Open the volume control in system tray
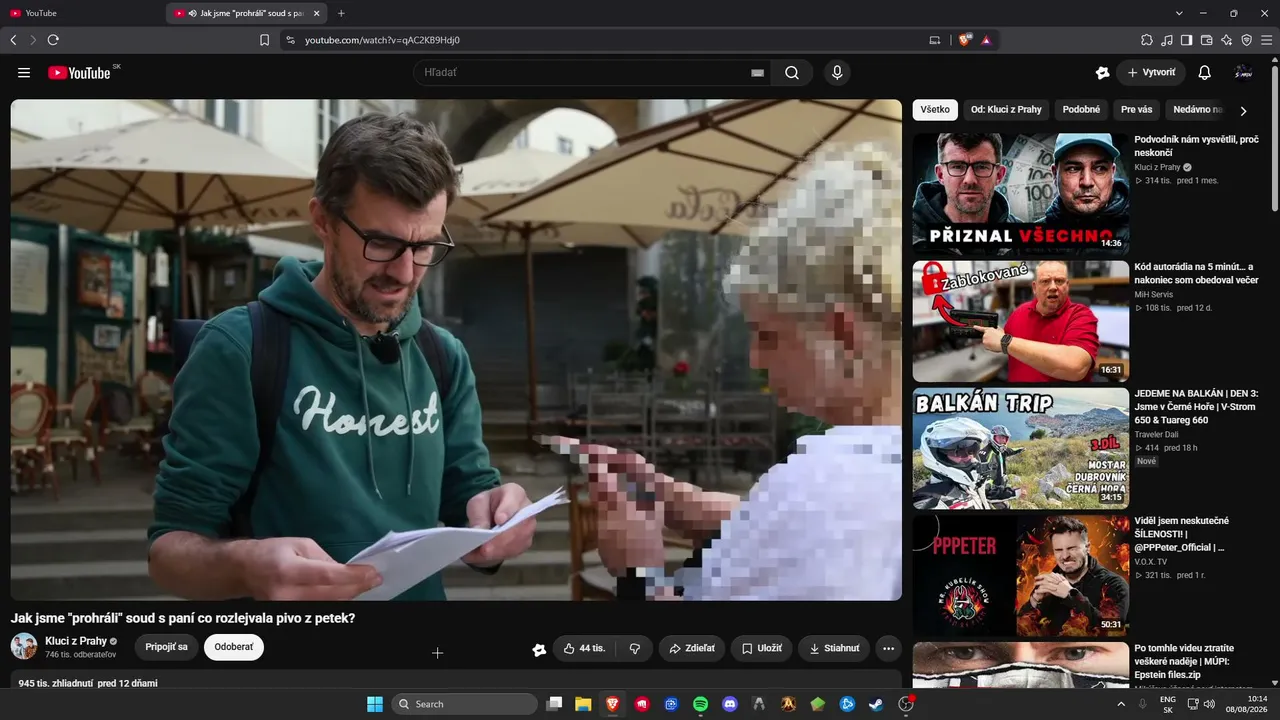The width and height of the screenshot is (1280, 720). tap(1209, 704)
